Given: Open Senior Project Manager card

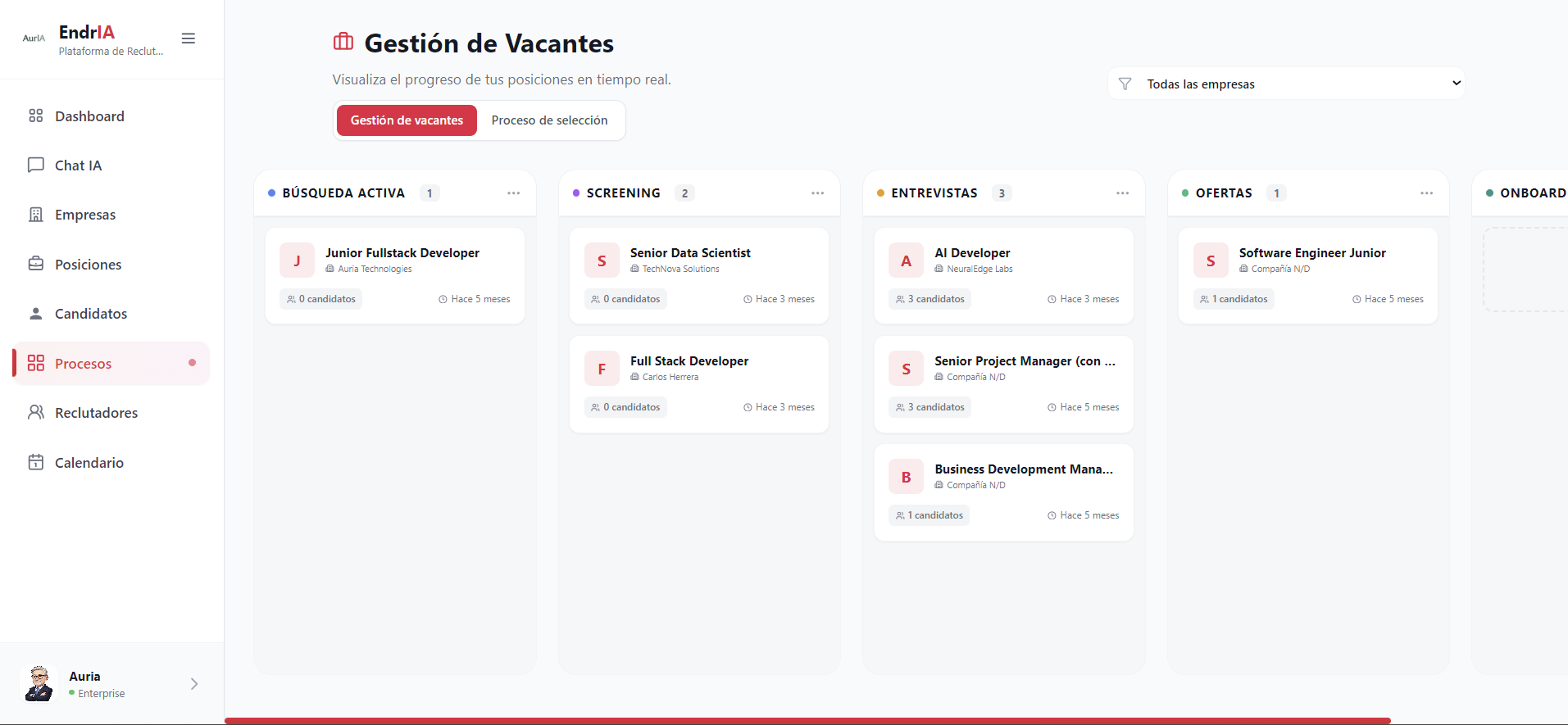Looking at the screenshot, I should (1004, 384).
